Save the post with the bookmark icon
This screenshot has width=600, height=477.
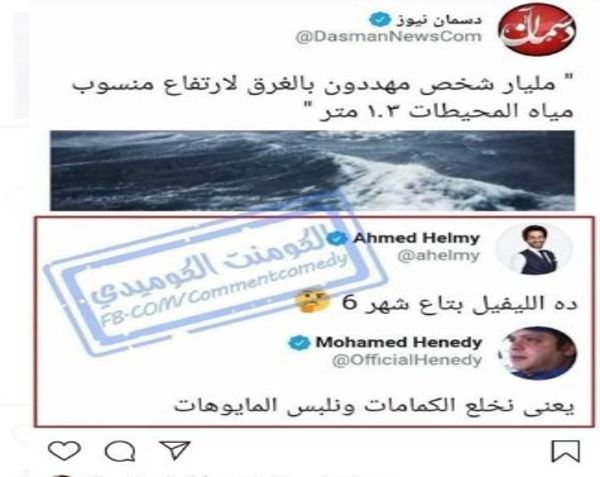point(565,451)
